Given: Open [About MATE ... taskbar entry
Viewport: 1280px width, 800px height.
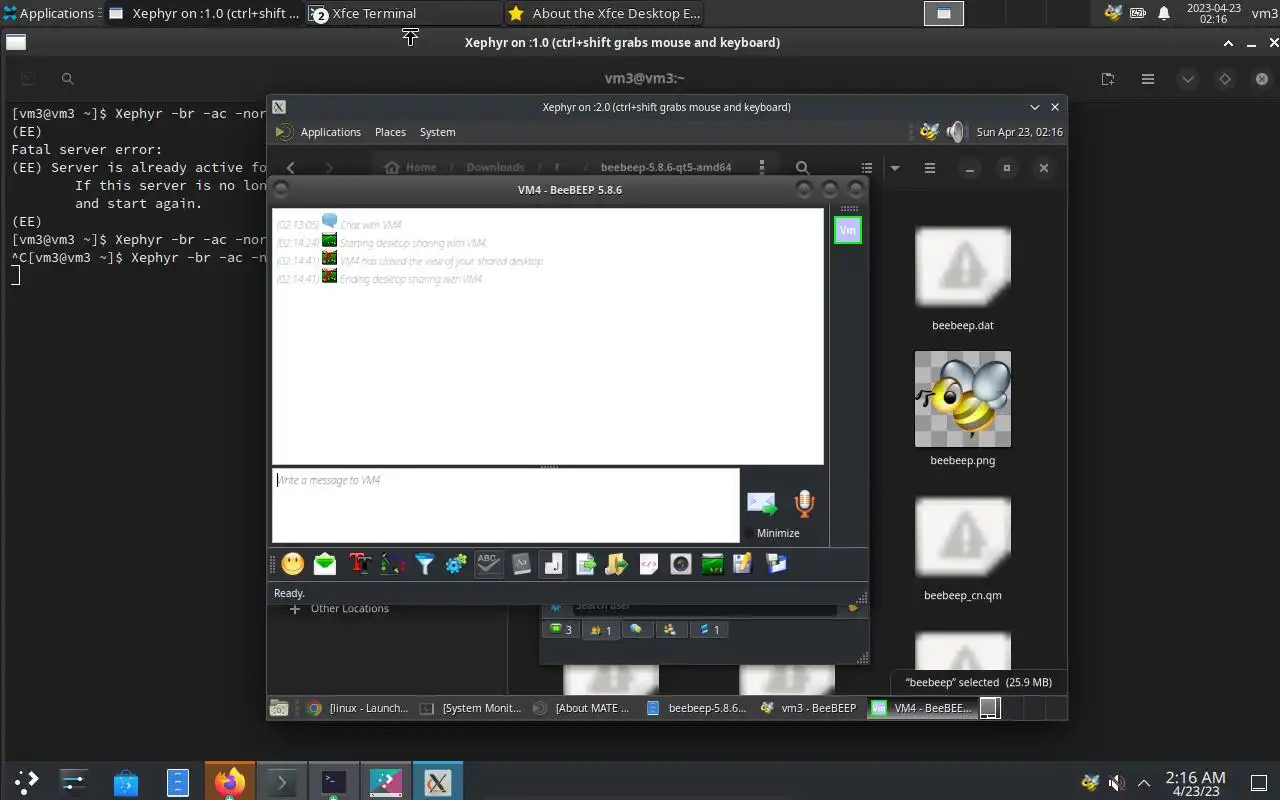Looking at the screenshot, I should [x=582, y=708].
